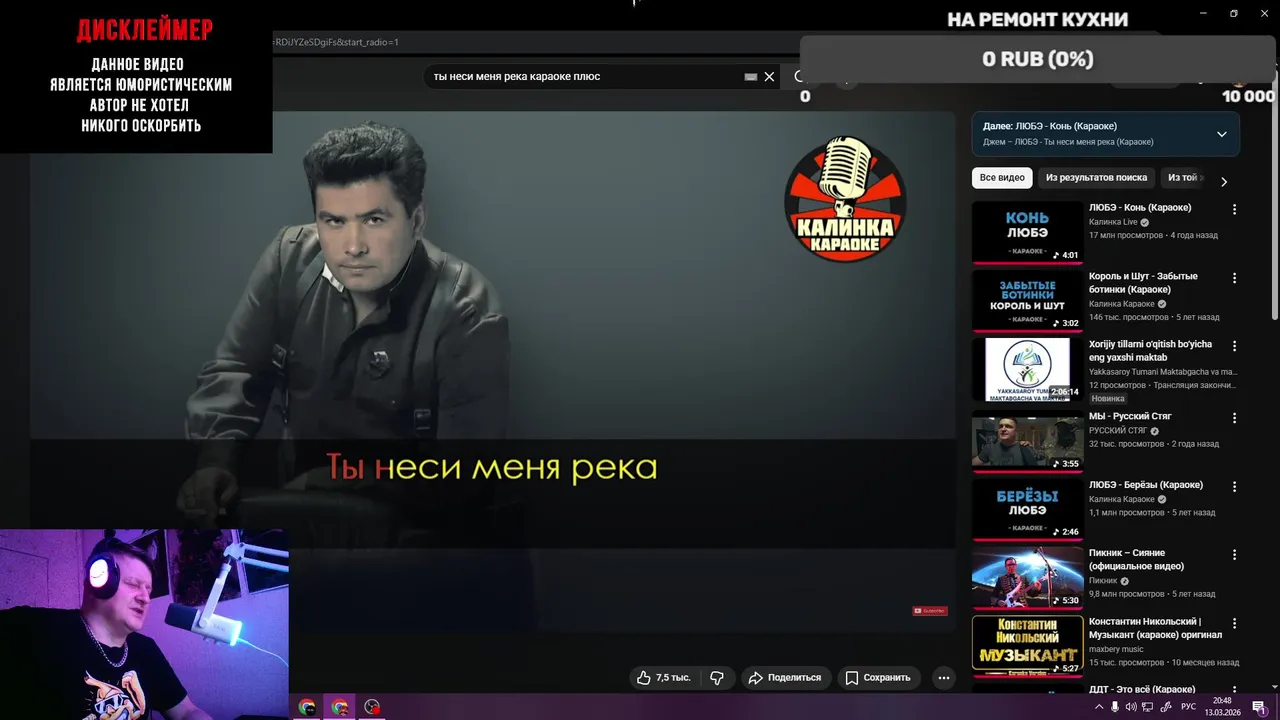Visit maxbery music channel name
1280x720 pixels.
tap(1116, 649)
